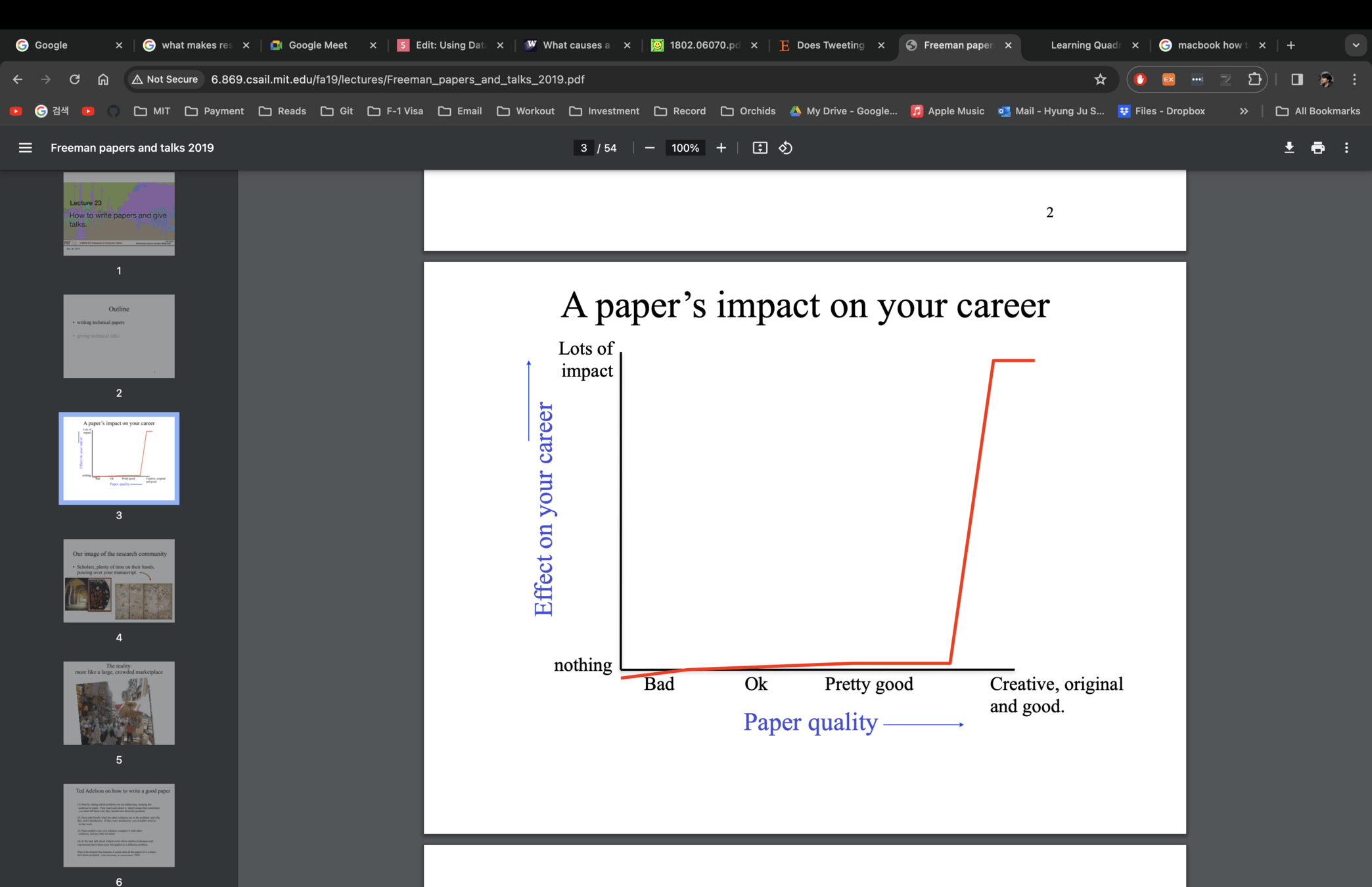Viewport: 1372px width, 887px height.
Task: Download the PDF file
Action: (1289, 148)
